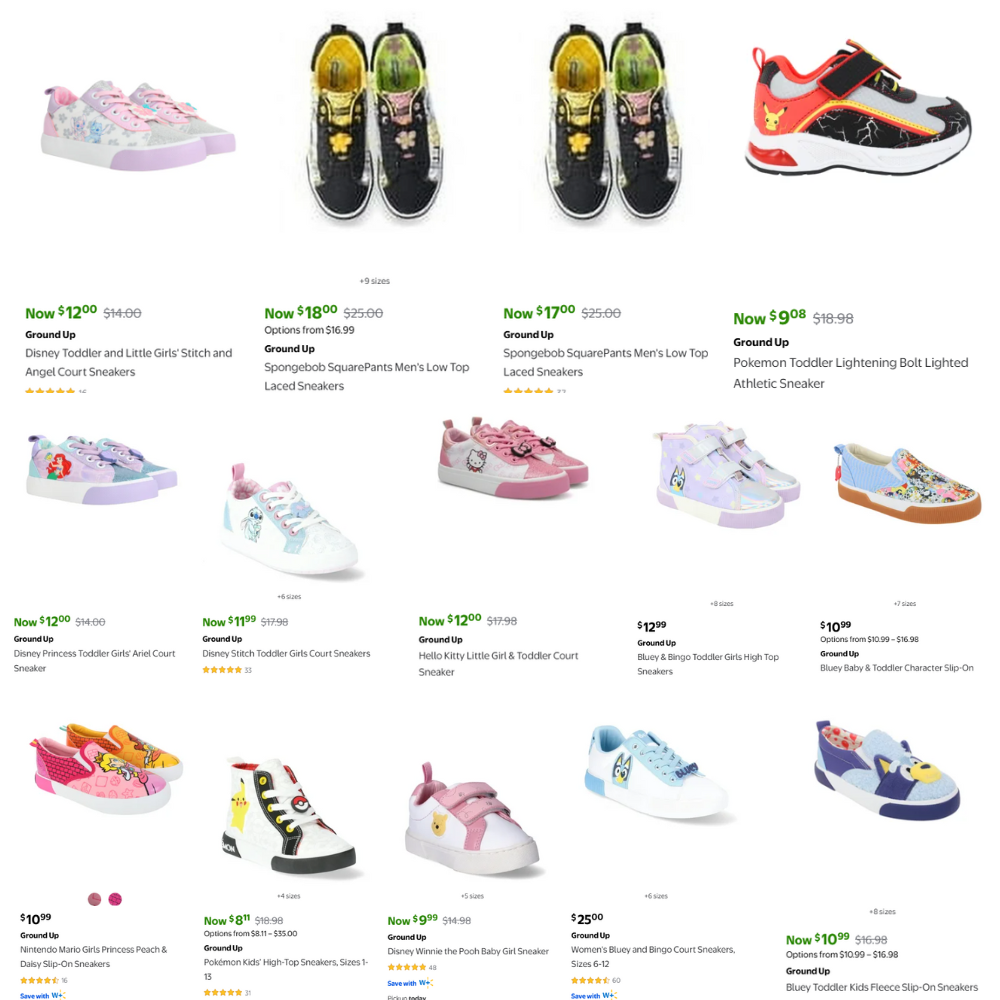The width and height of the screenshot is (1000, 1000).
Task: Click the +9 sizes label under Spongebob sneakers
Action: pos(374,281)
